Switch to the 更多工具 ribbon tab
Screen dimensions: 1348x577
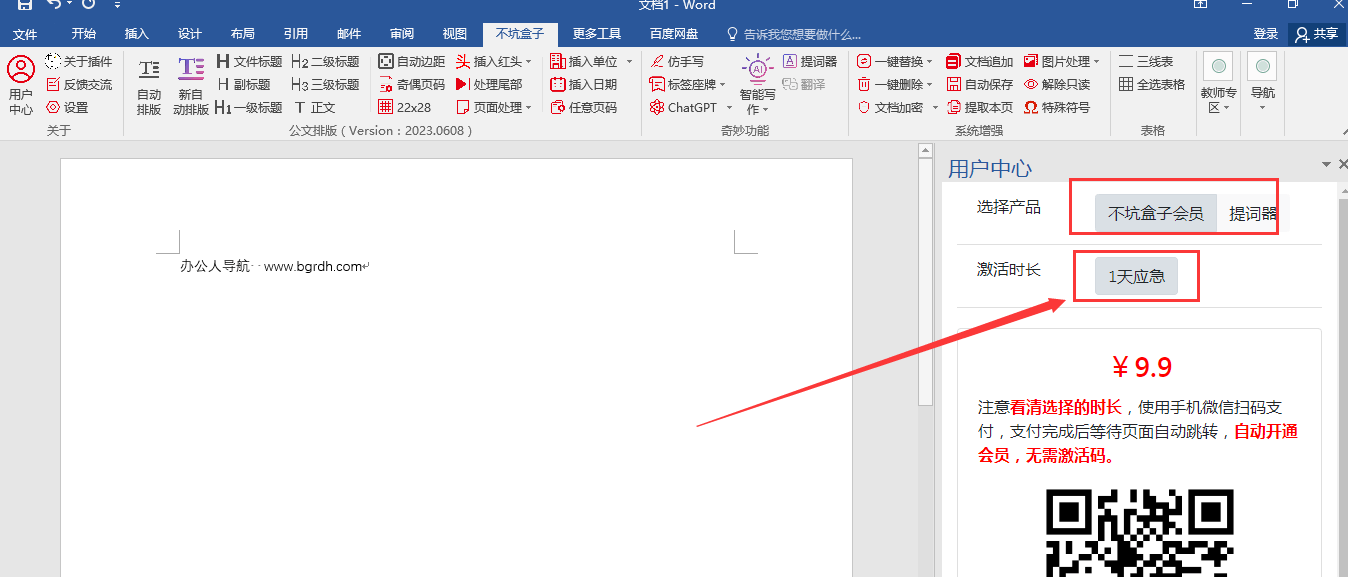(x=597, y=33)
